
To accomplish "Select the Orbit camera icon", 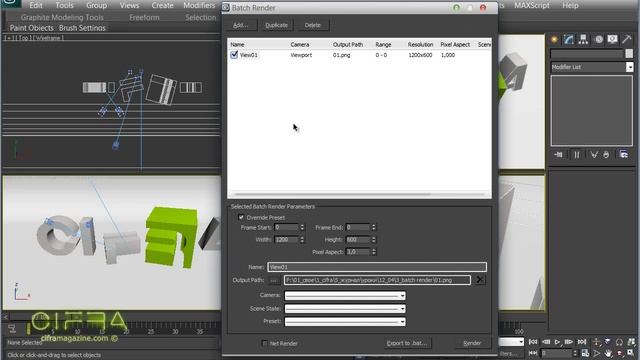I will tap(620, 353).
